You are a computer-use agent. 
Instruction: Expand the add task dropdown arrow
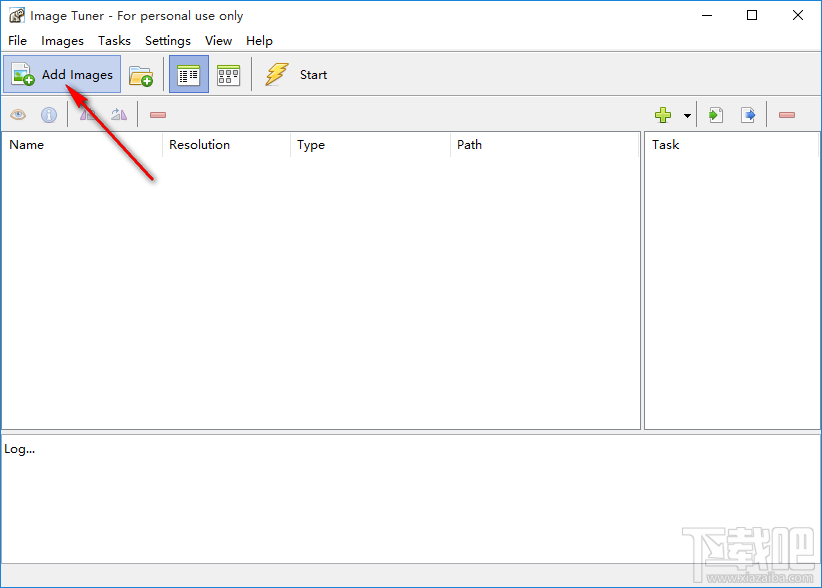tap(687, 115)
